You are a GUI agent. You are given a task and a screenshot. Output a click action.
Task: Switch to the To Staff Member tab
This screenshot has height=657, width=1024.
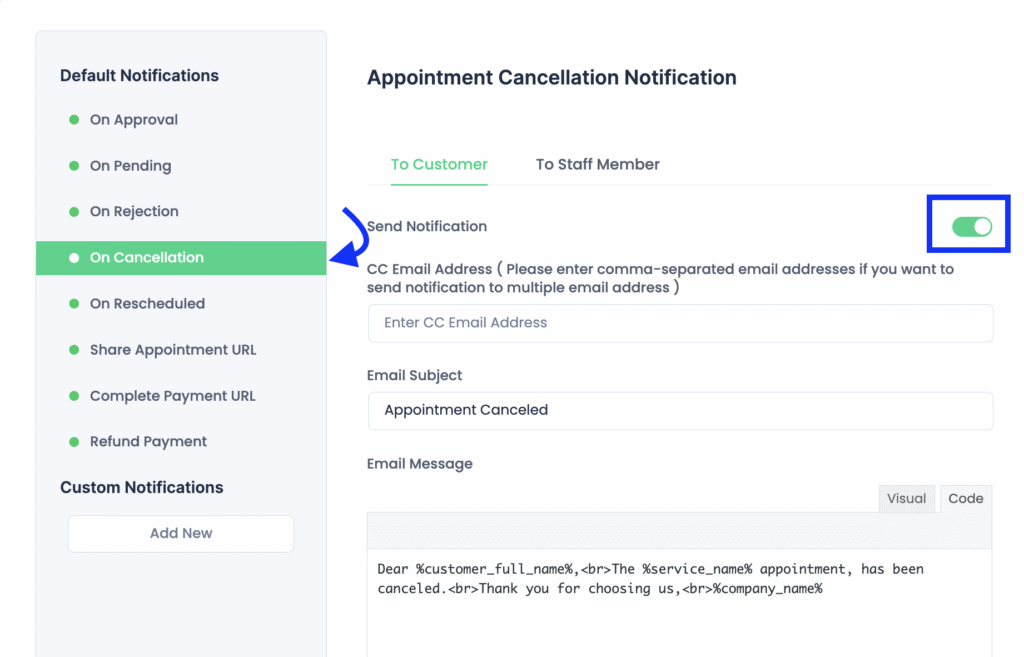[x=598, y=164]
